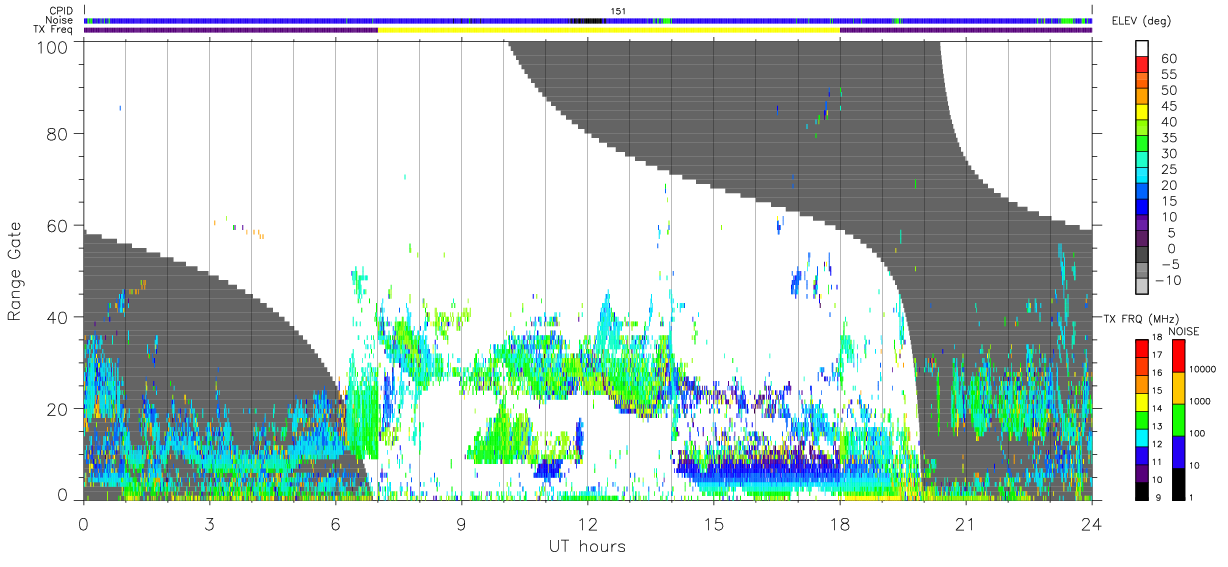The width and height of the screenshot is (1228, 567).
Task: Click the '45' label on the ELEV scale
Action: click(1168, 106)
